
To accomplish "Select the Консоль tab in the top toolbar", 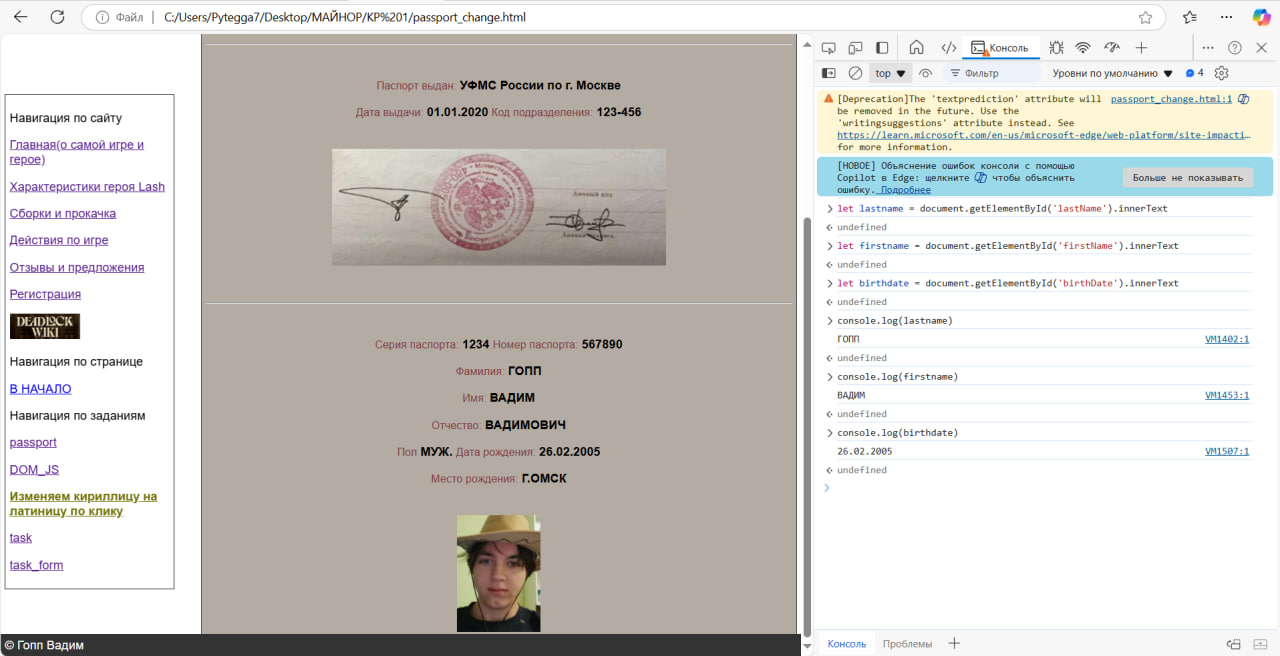I will 1000,47.
